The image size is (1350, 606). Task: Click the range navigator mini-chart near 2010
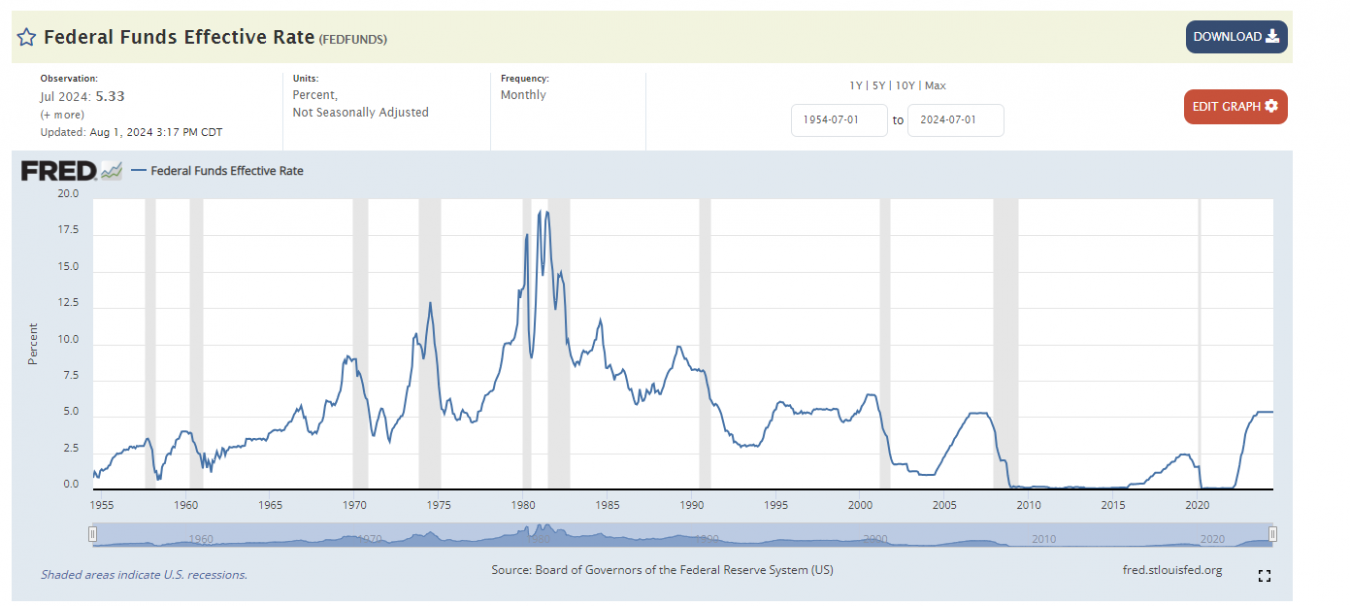1043,538
